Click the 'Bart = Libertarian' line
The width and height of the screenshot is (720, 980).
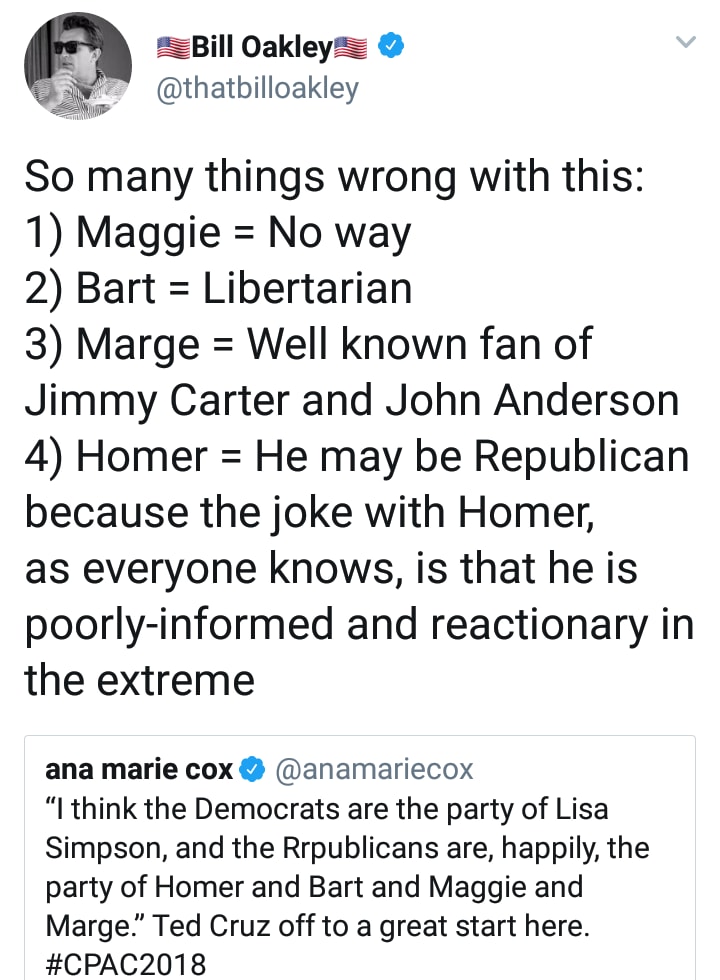(x=218, y=289)
